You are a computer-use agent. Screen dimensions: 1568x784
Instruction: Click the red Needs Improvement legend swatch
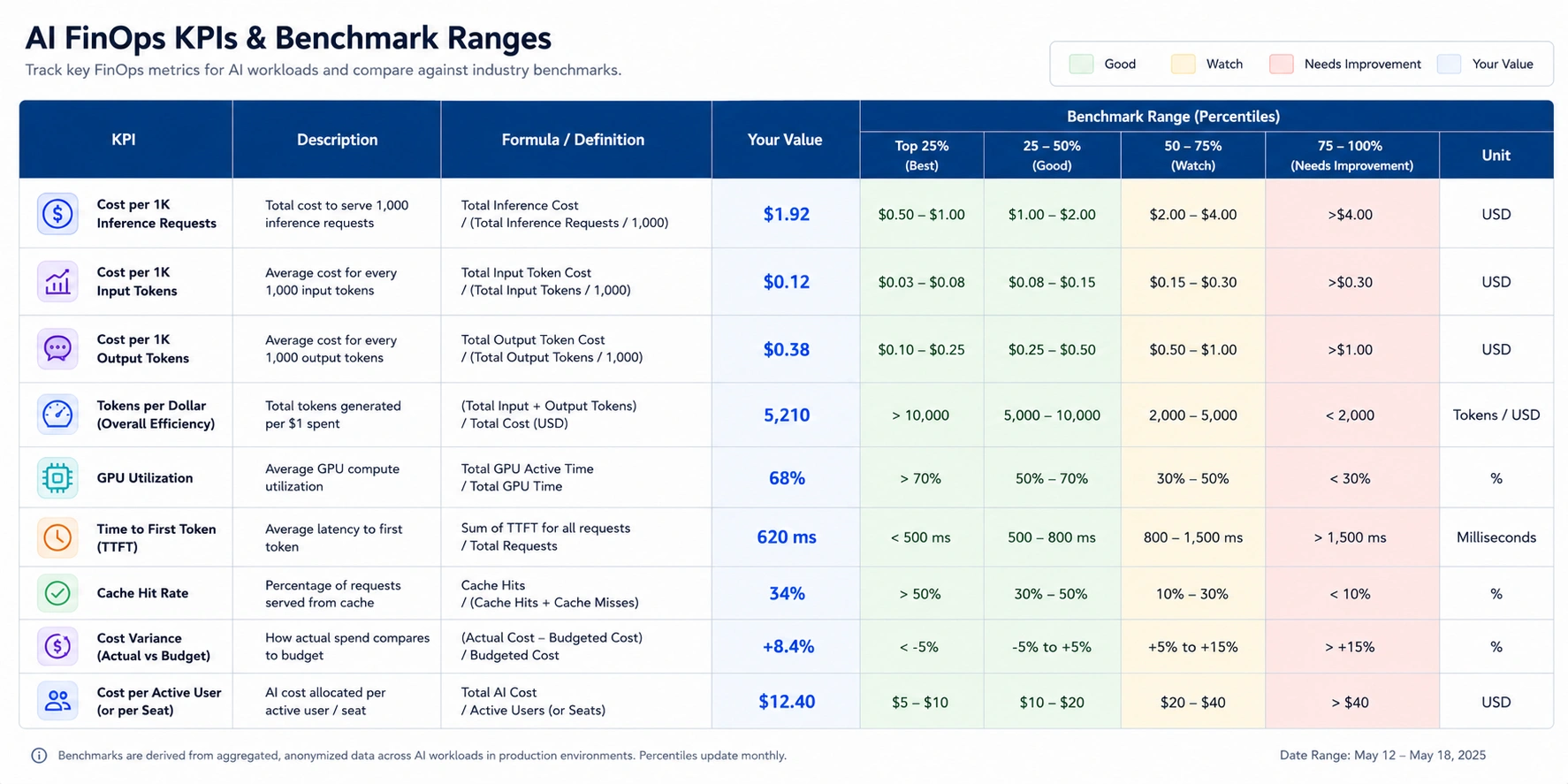pos(1281,64)
